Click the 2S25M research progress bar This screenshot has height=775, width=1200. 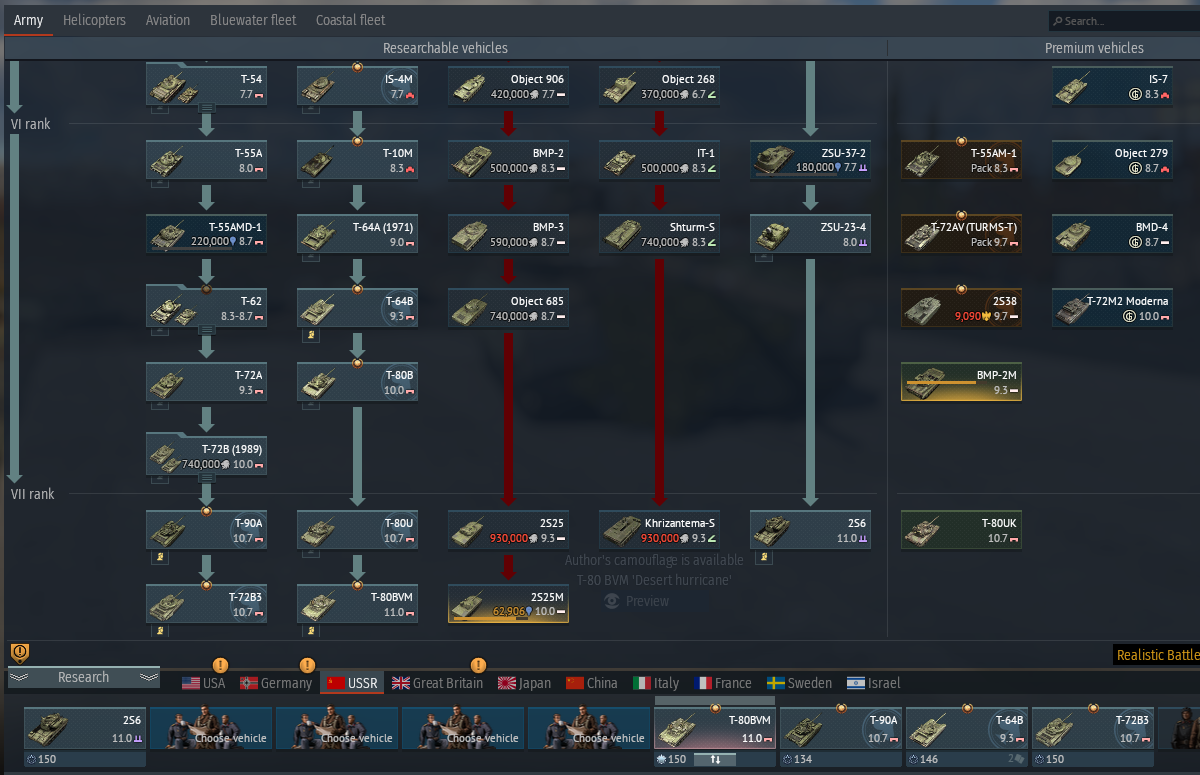pos(491,618)
